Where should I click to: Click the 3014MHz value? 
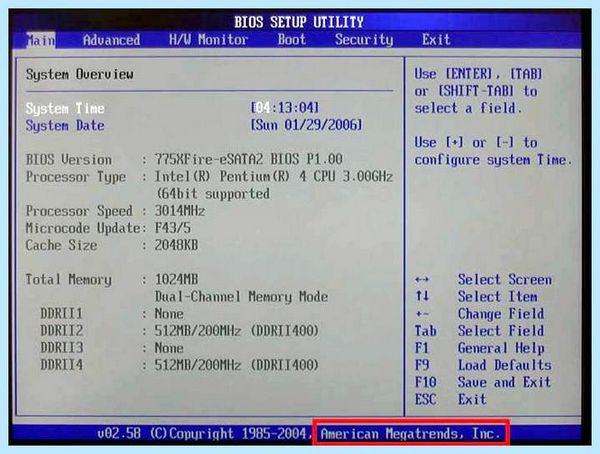click(180, 211)
